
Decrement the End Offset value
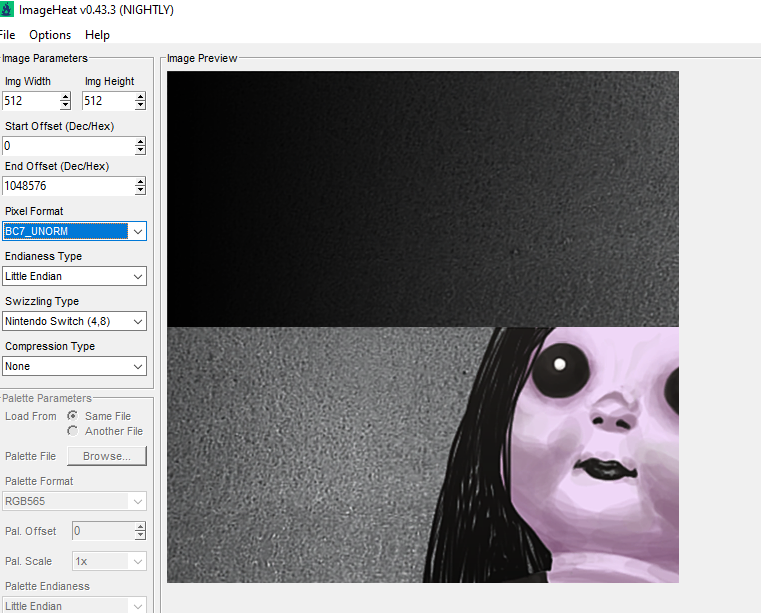(x=140, y=190)
